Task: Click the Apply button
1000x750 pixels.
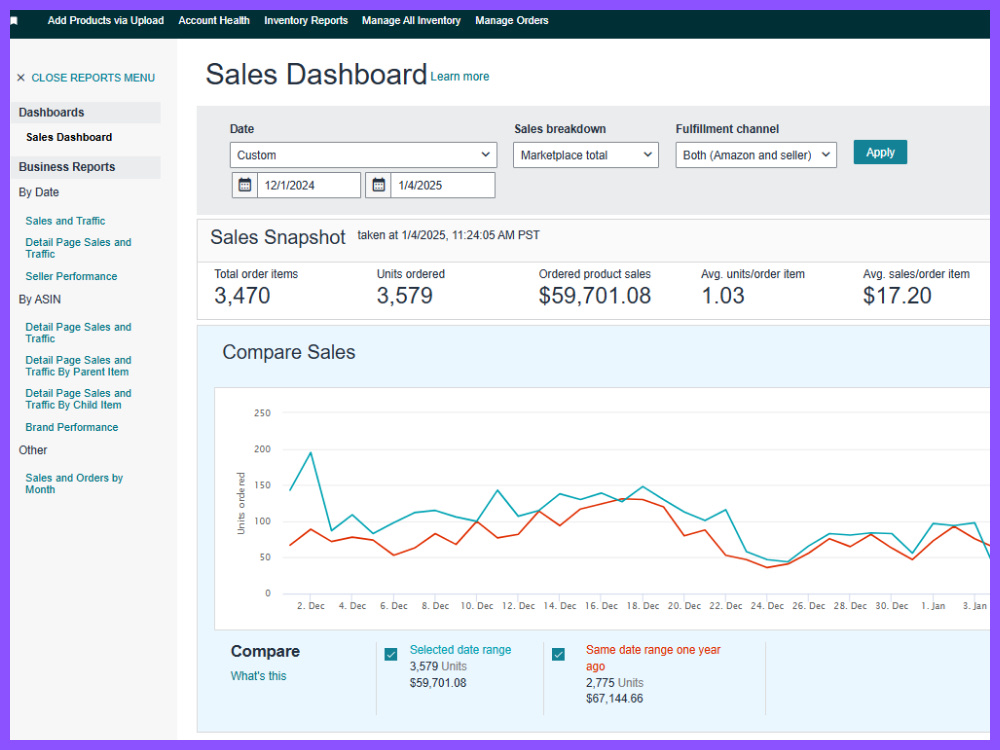Action: [x=880, y=152]
